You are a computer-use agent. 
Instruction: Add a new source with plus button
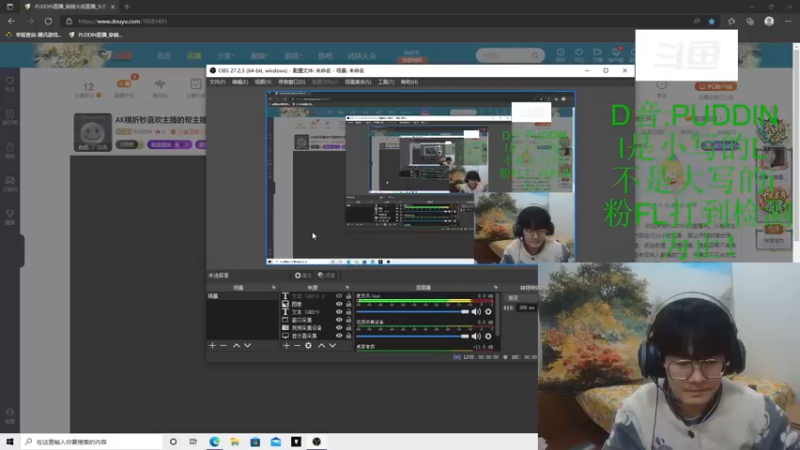pos(286,345)
